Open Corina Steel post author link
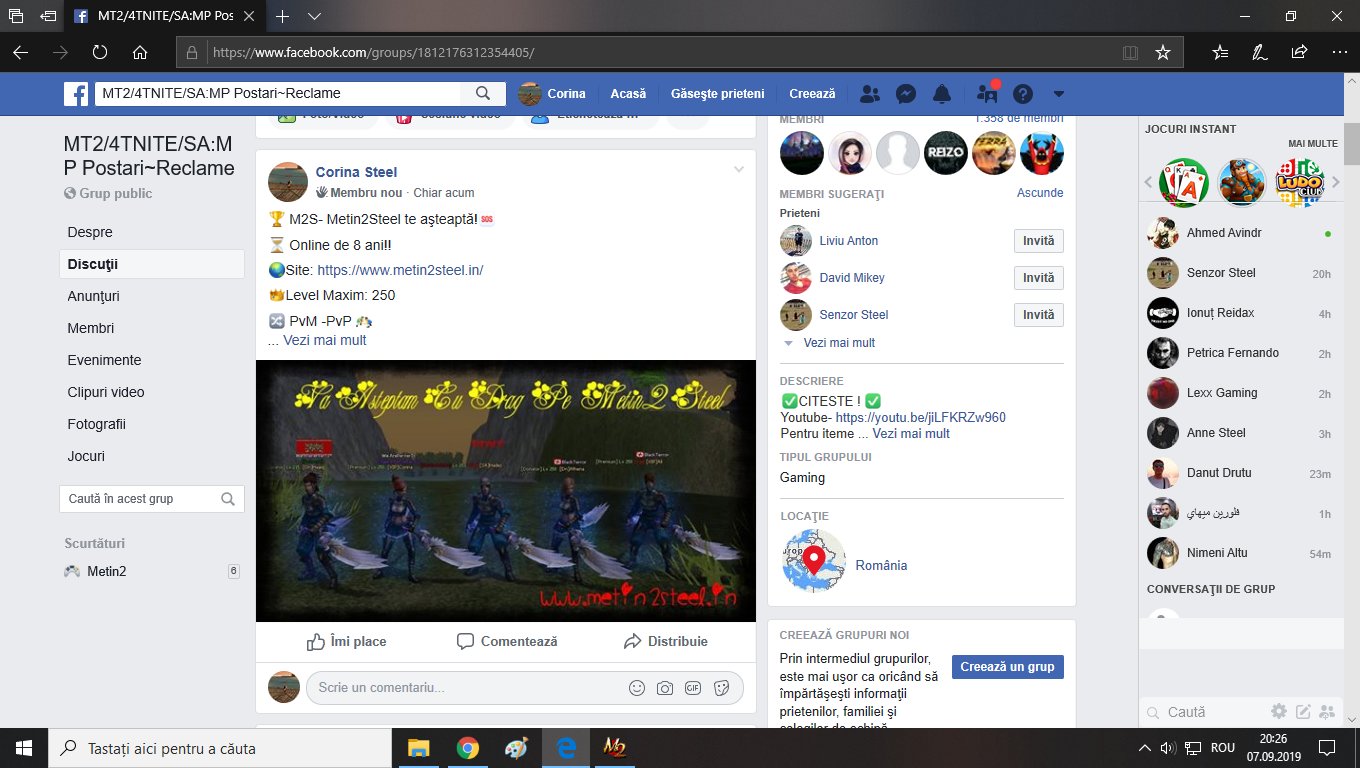 coord(356,172)
